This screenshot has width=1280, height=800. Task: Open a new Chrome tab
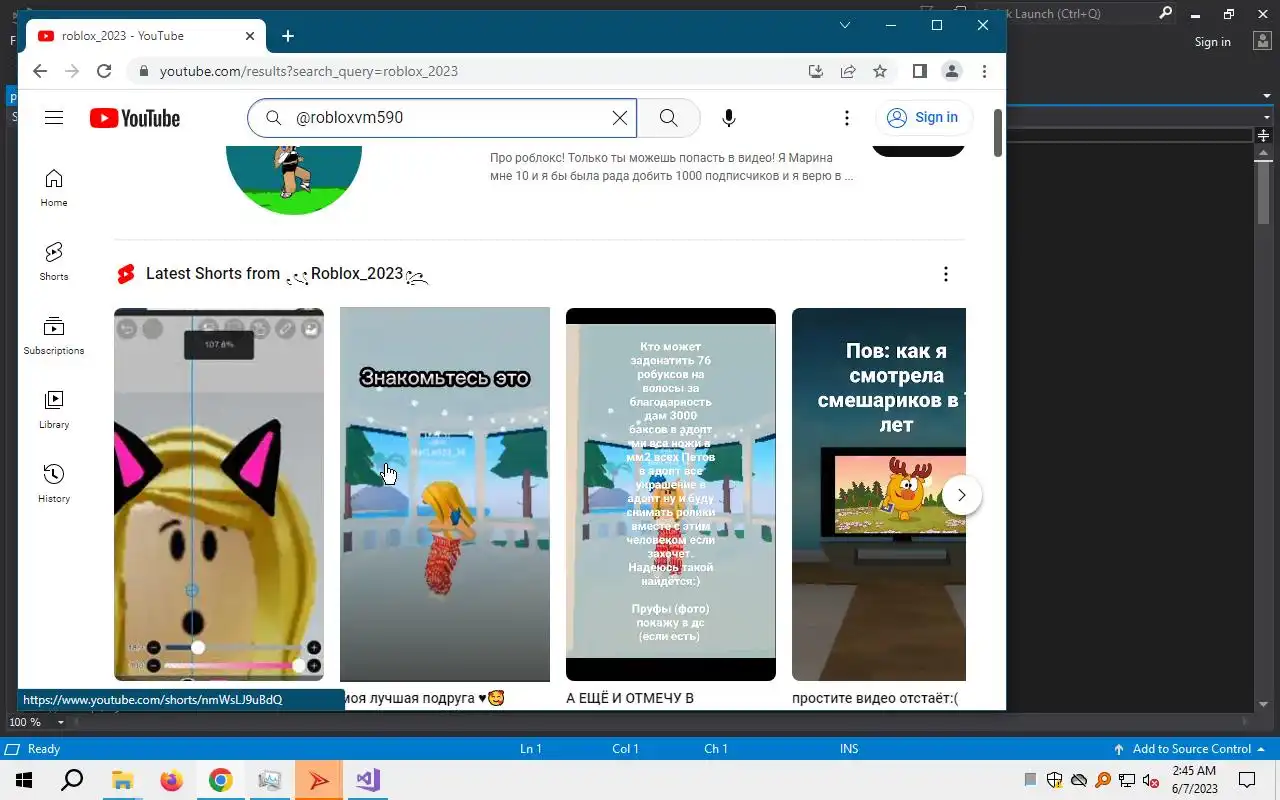tap(288, 36)
